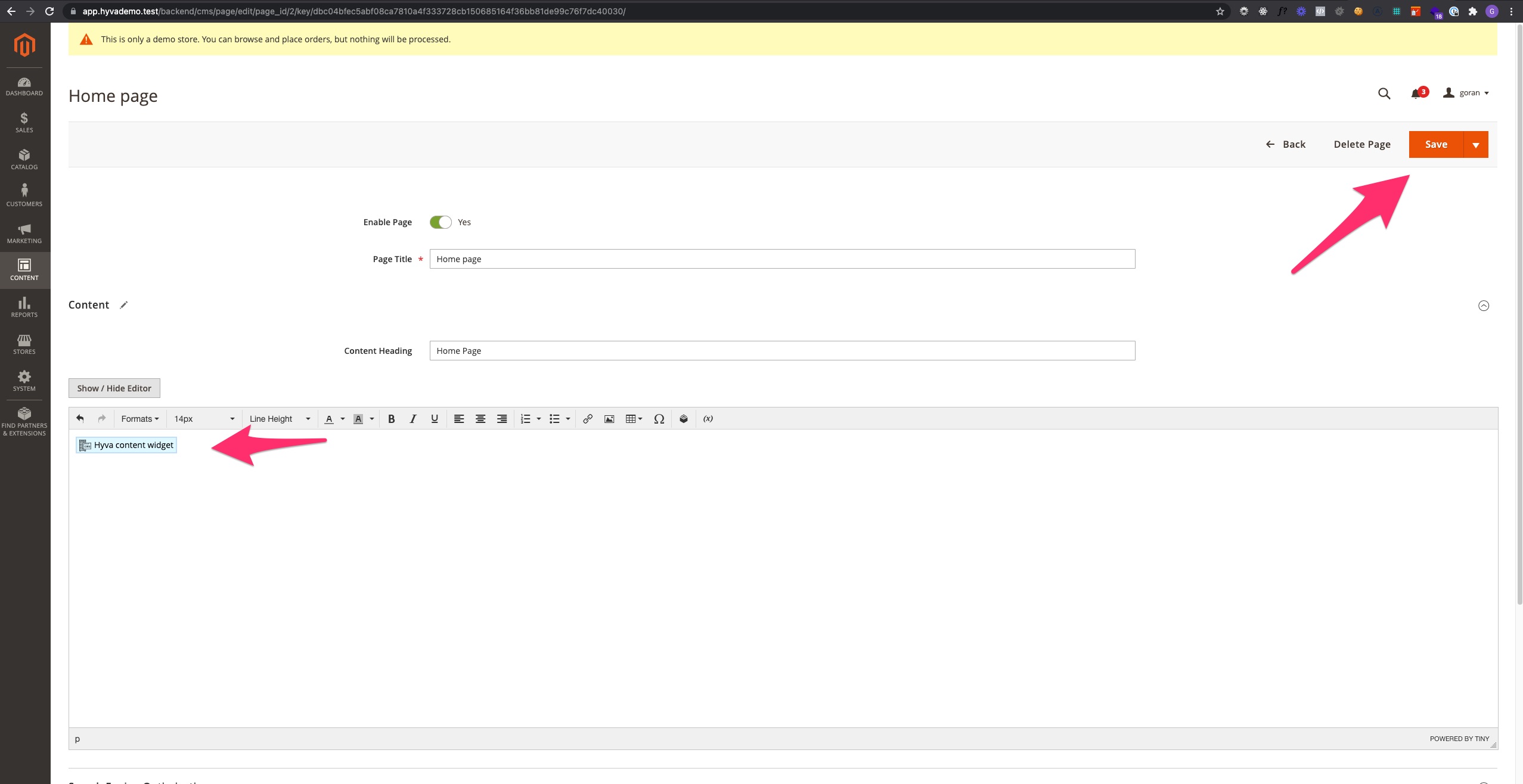Toggle italic formatting

point(412,419)
